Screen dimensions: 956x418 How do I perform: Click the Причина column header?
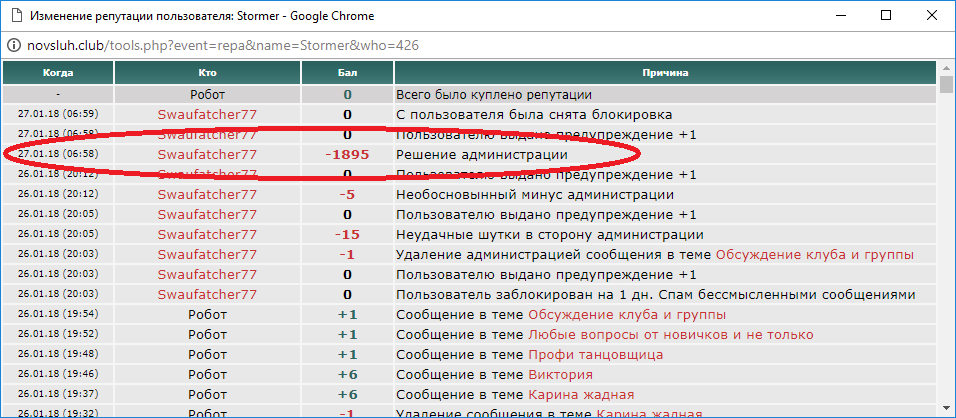coord(665,73)
